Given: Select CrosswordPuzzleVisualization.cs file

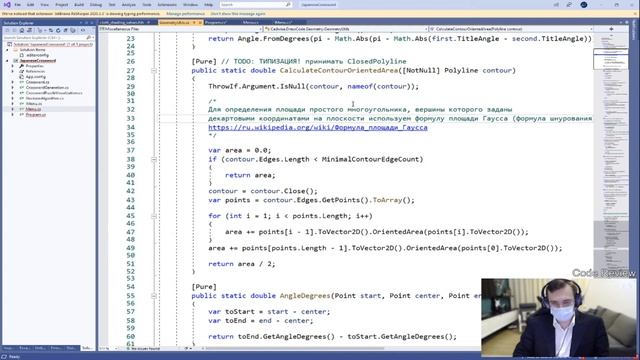Looking at the screenshot, I should [54, 93].
